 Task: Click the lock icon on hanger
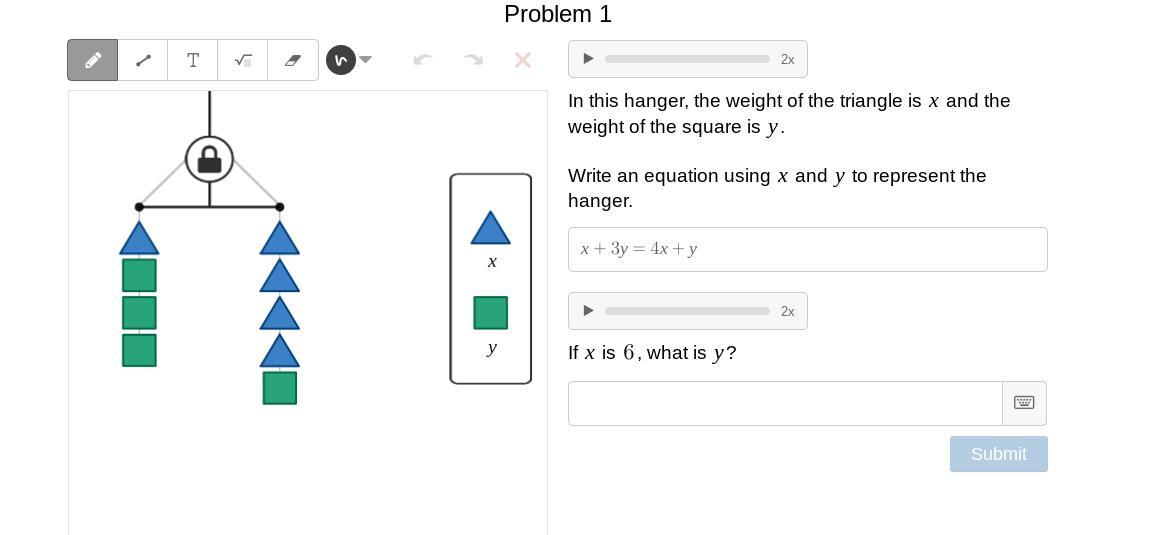pos(210,160)
